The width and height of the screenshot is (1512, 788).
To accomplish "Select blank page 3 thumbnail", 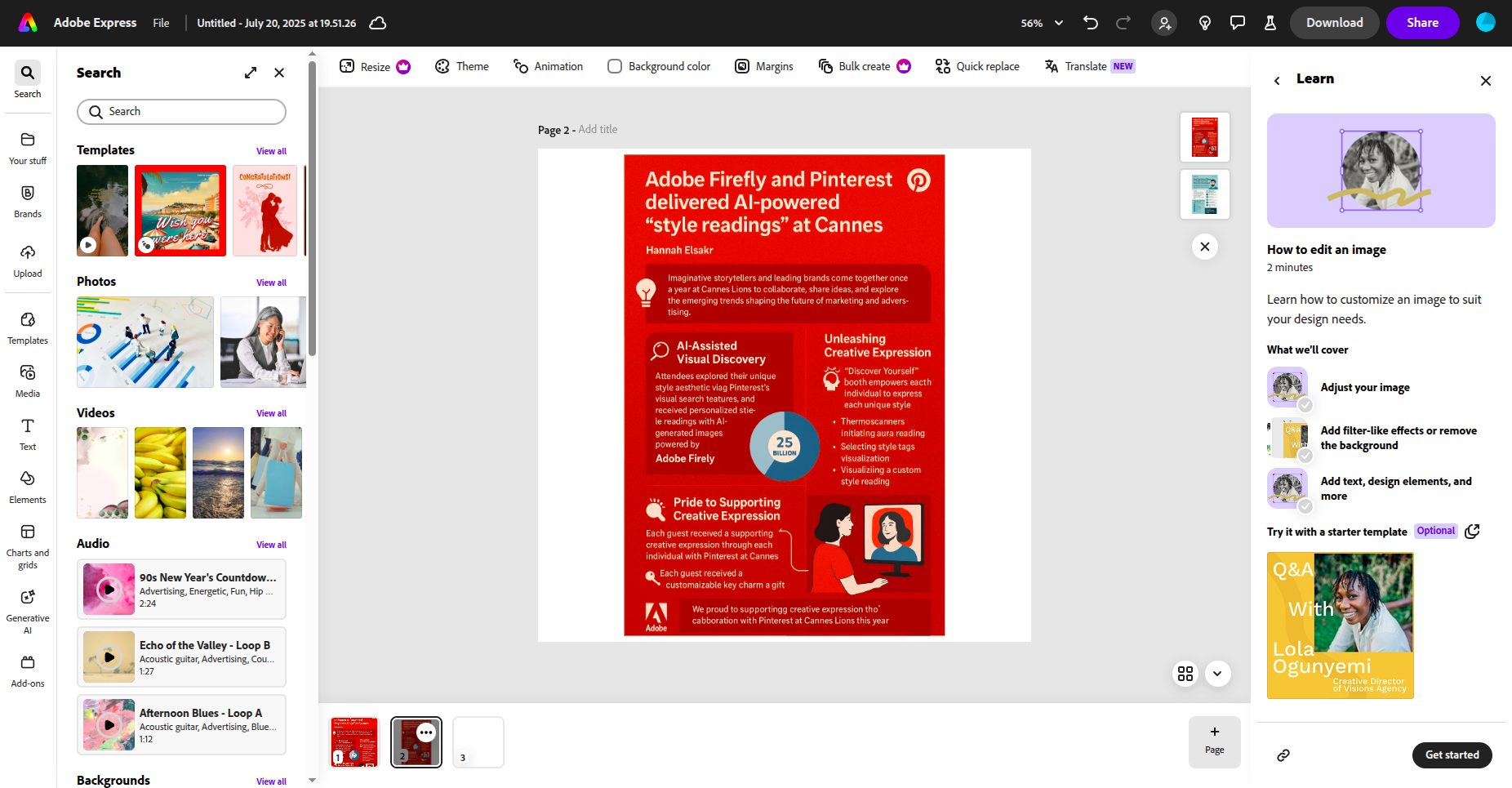I will tap(478, 742).
